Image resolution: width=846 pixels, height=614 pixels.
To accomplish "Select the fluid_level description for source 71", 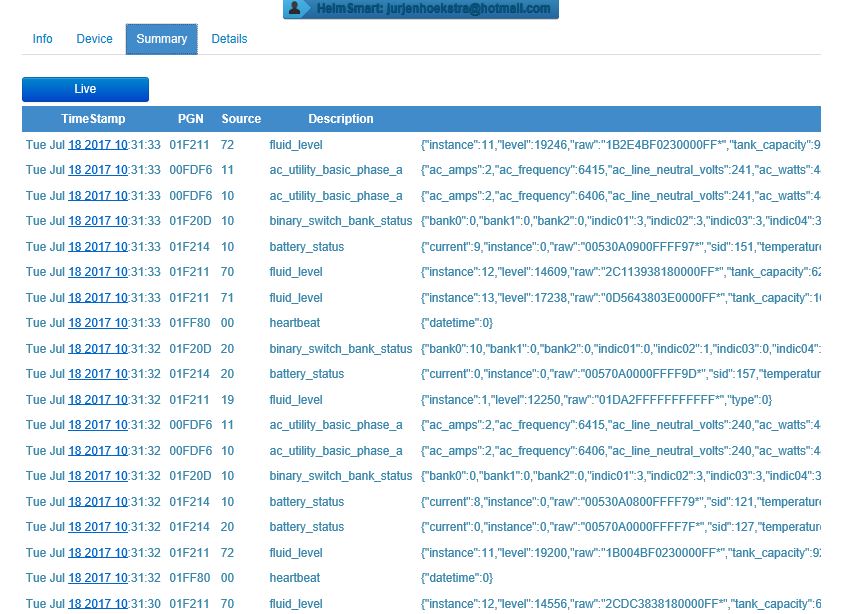I will tap(296, 298).
